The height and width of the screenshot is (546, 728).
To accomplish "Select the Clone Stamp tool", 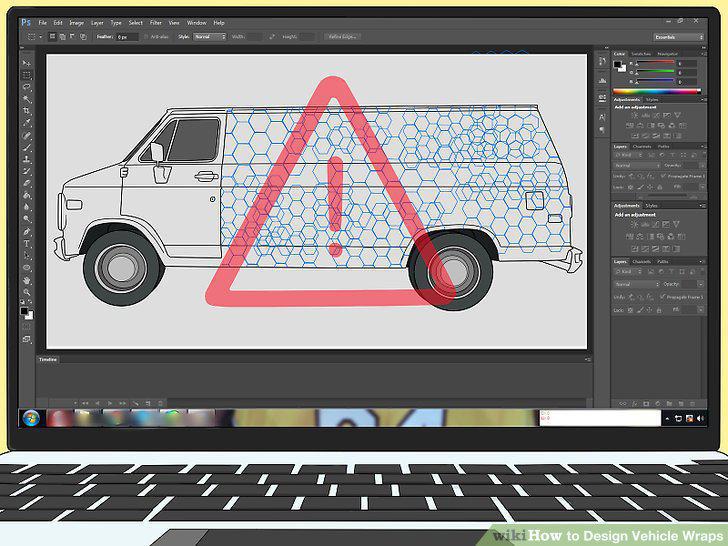I will coord(26,159).
